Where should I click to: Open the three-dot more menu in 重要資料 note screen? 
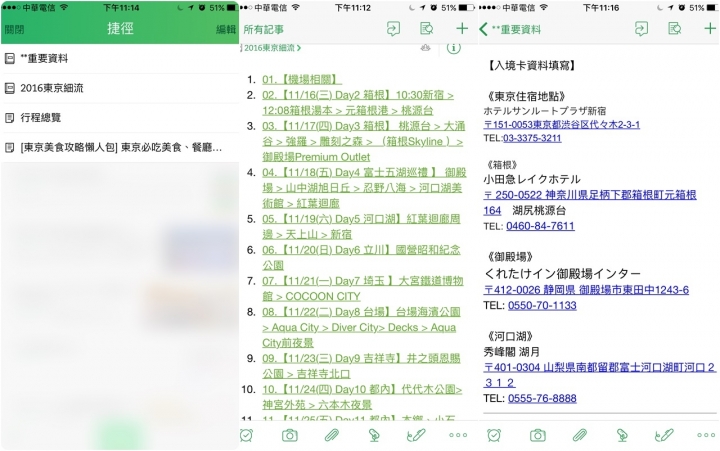click(x=706, y=435)
